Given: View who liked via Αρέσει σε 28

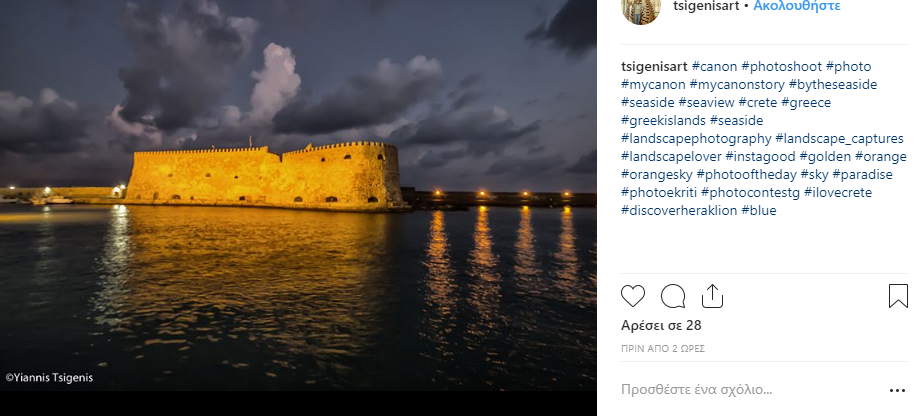Looking at the screenshot, I should tap(661, 326).
